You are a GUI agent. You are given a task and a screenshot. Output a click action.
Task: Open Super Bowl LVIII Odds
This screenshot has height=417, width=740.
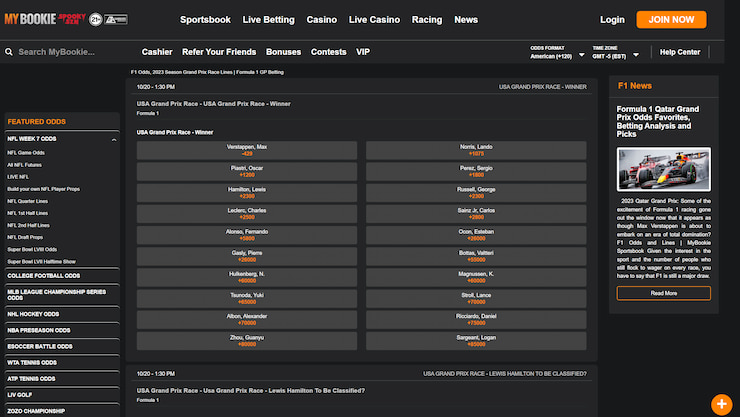click(32, 250)
